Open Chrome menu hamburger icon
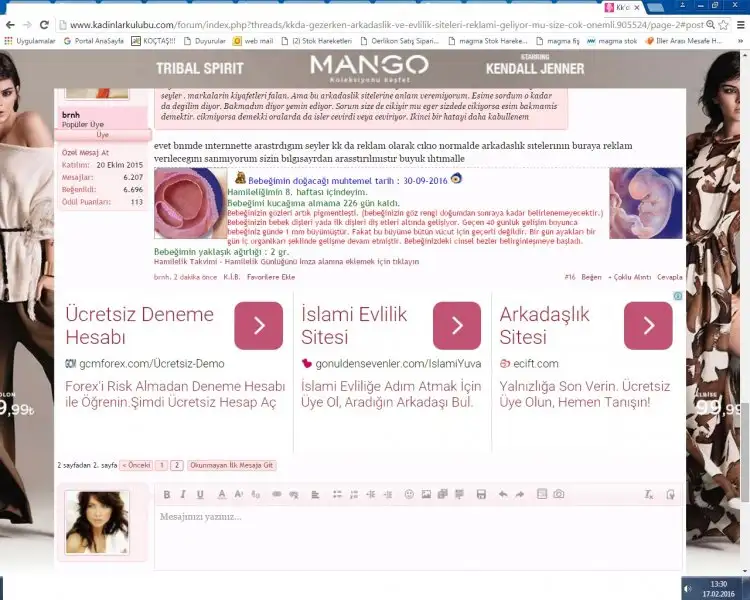Screen dimensions: 750x600 (740, 25)
